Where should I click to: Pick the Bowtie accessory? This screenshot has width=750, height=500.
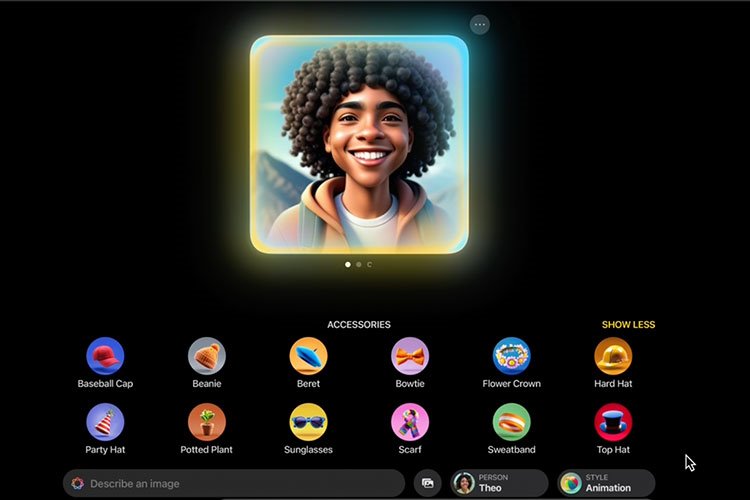click(x=410, y=356)
